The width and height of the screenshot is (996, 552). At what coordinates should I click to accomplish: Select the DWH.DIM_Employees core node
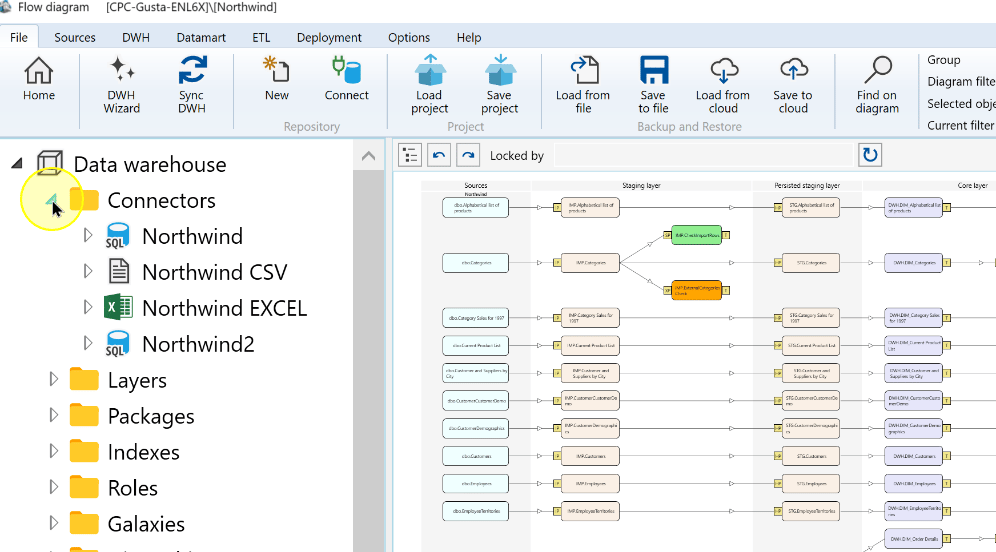coord(913,483)
